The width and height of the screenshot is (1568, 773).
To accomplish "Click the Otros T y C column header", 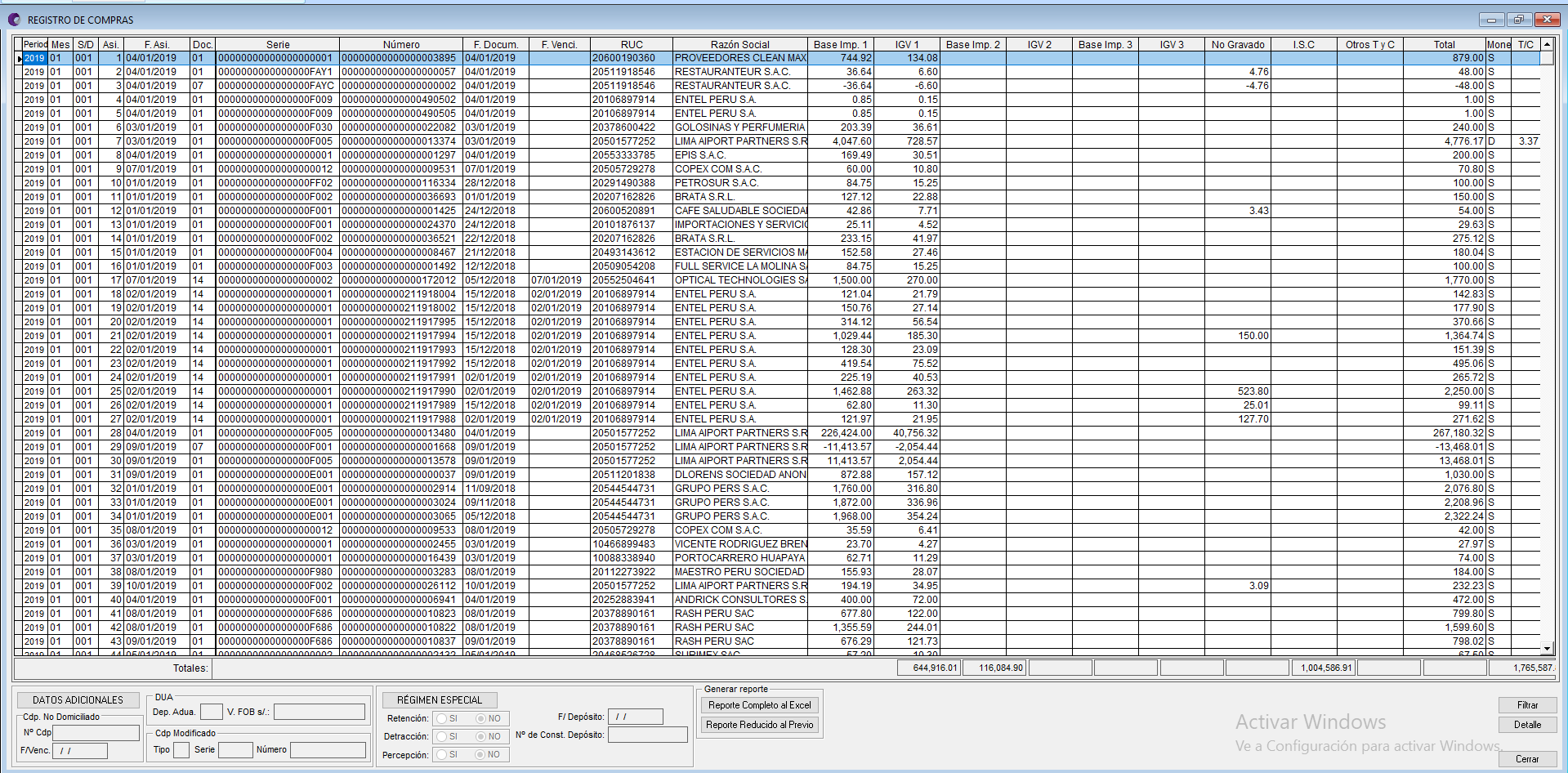I will [1370, 45].
